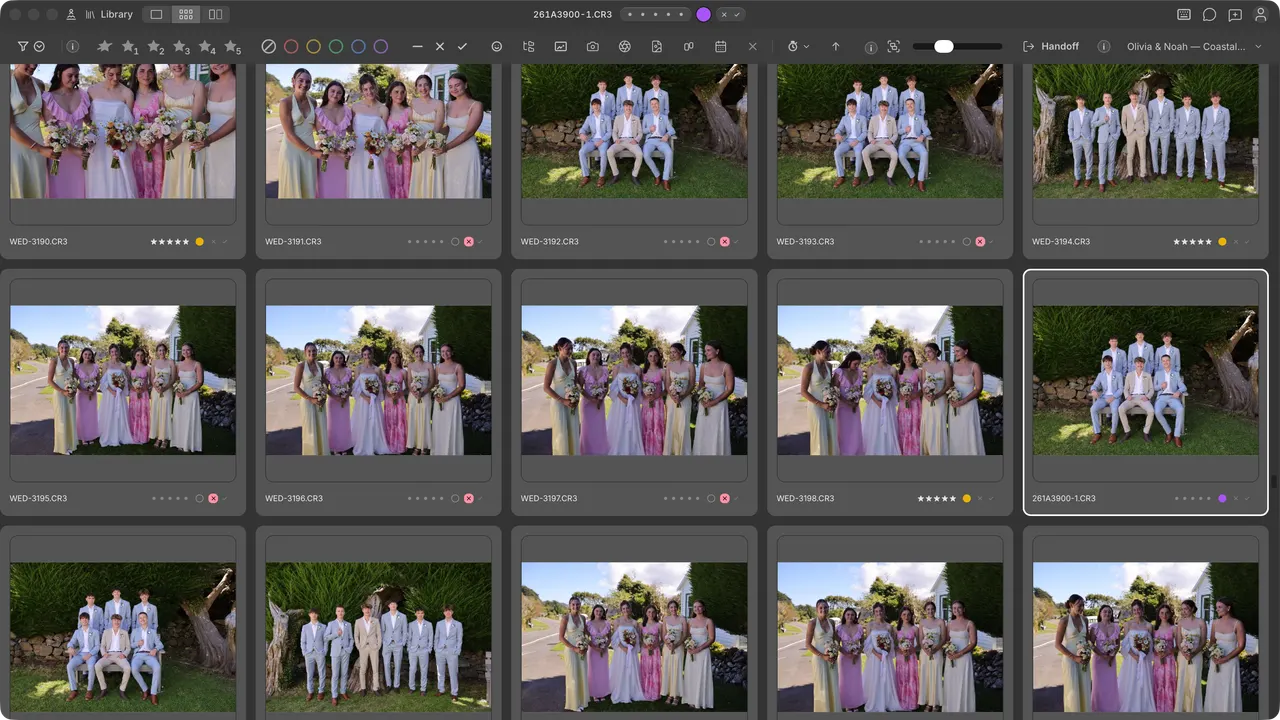Toggle the reject badge on WED-3197.CR3
This screenshot has width=1280, height=720.
click(724, 498)
